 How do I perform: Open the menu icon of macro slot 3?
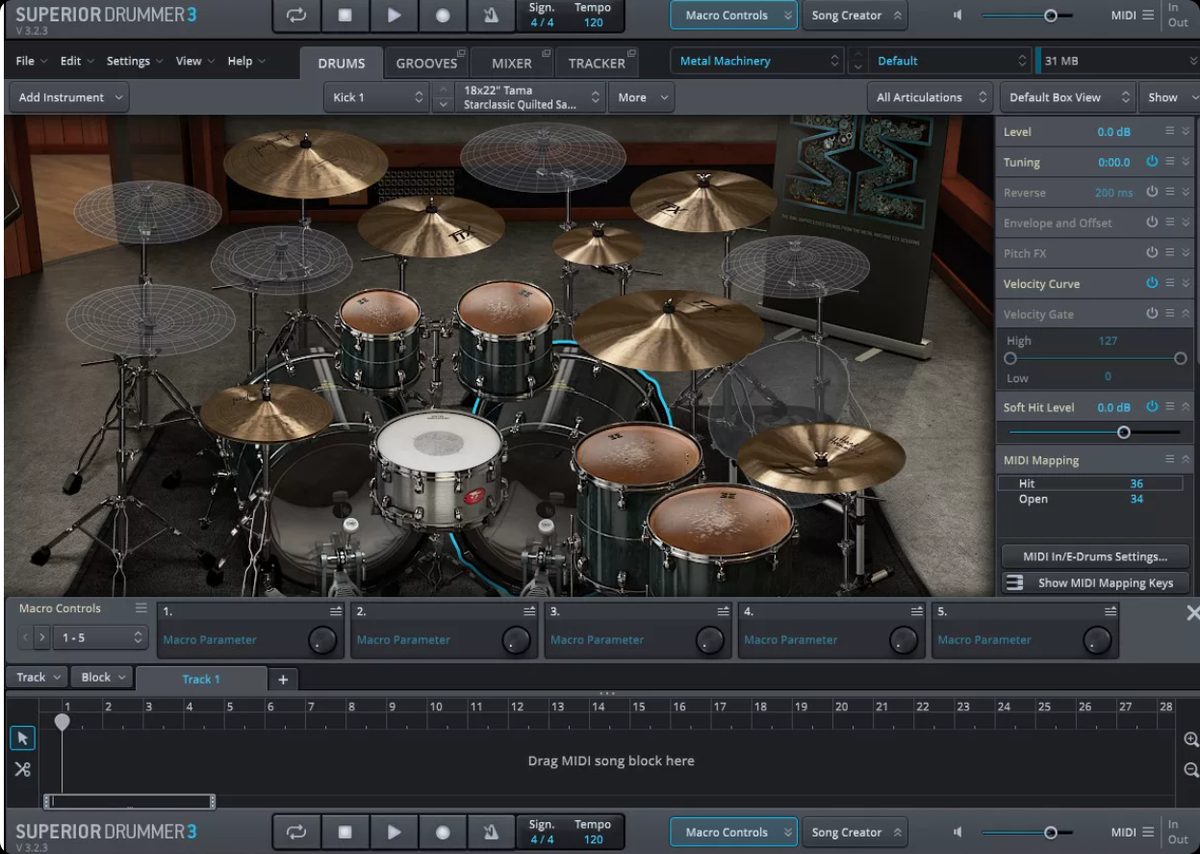(x=723, y=611)
